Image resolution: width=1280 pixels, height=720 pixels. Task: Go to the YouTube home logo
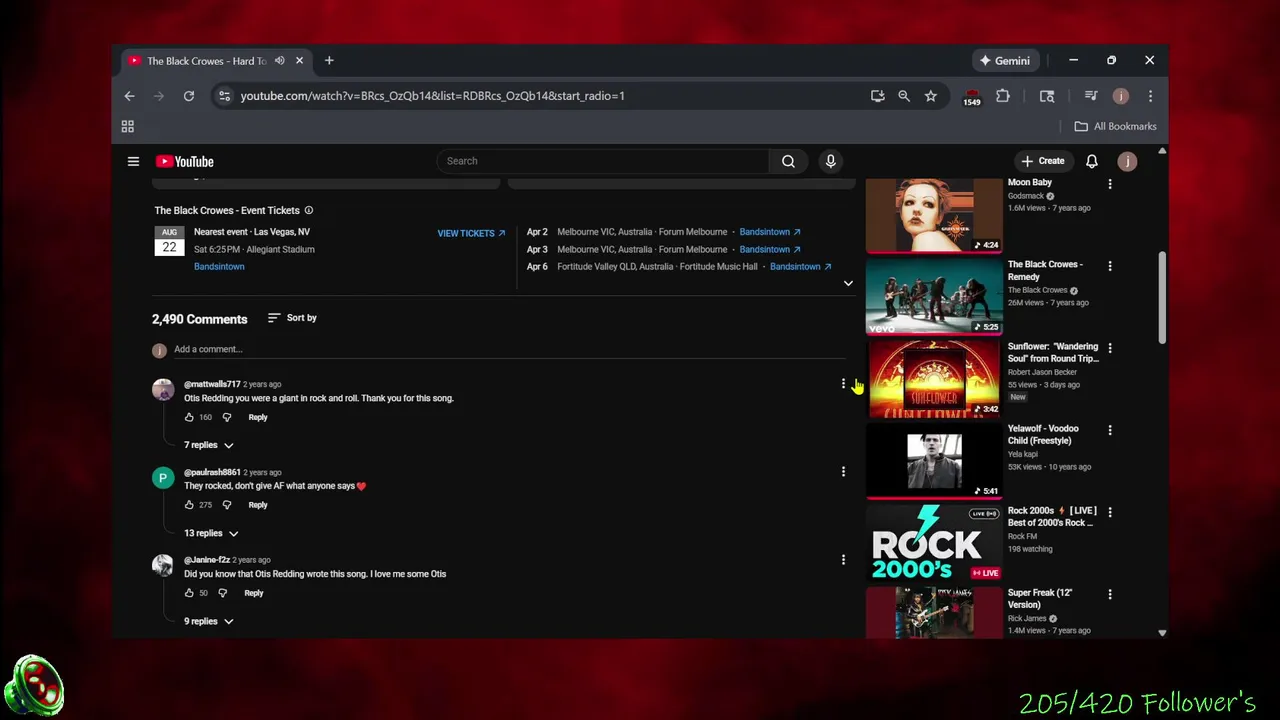coord(185,161)
